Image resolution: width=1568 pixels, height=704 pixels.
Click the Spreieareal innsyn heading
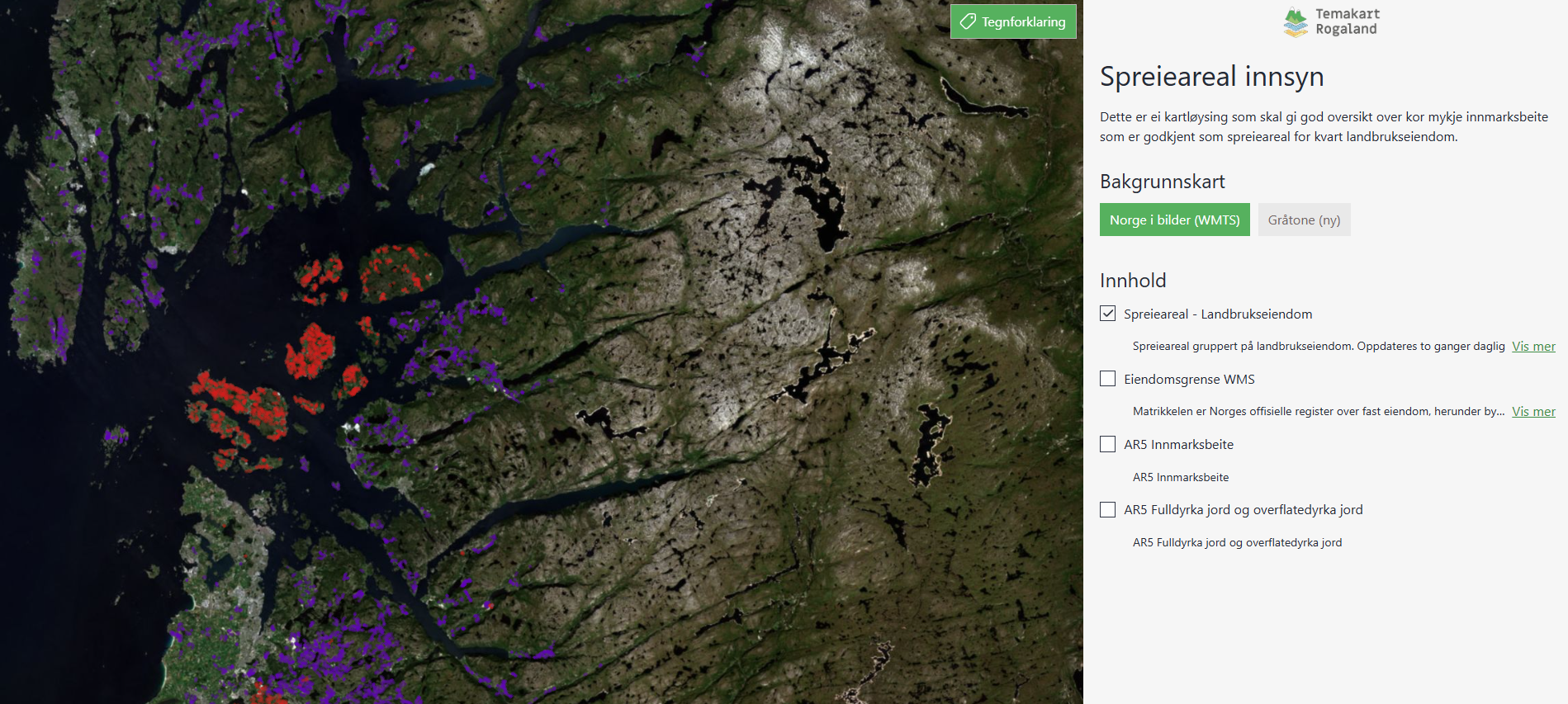1211,76
